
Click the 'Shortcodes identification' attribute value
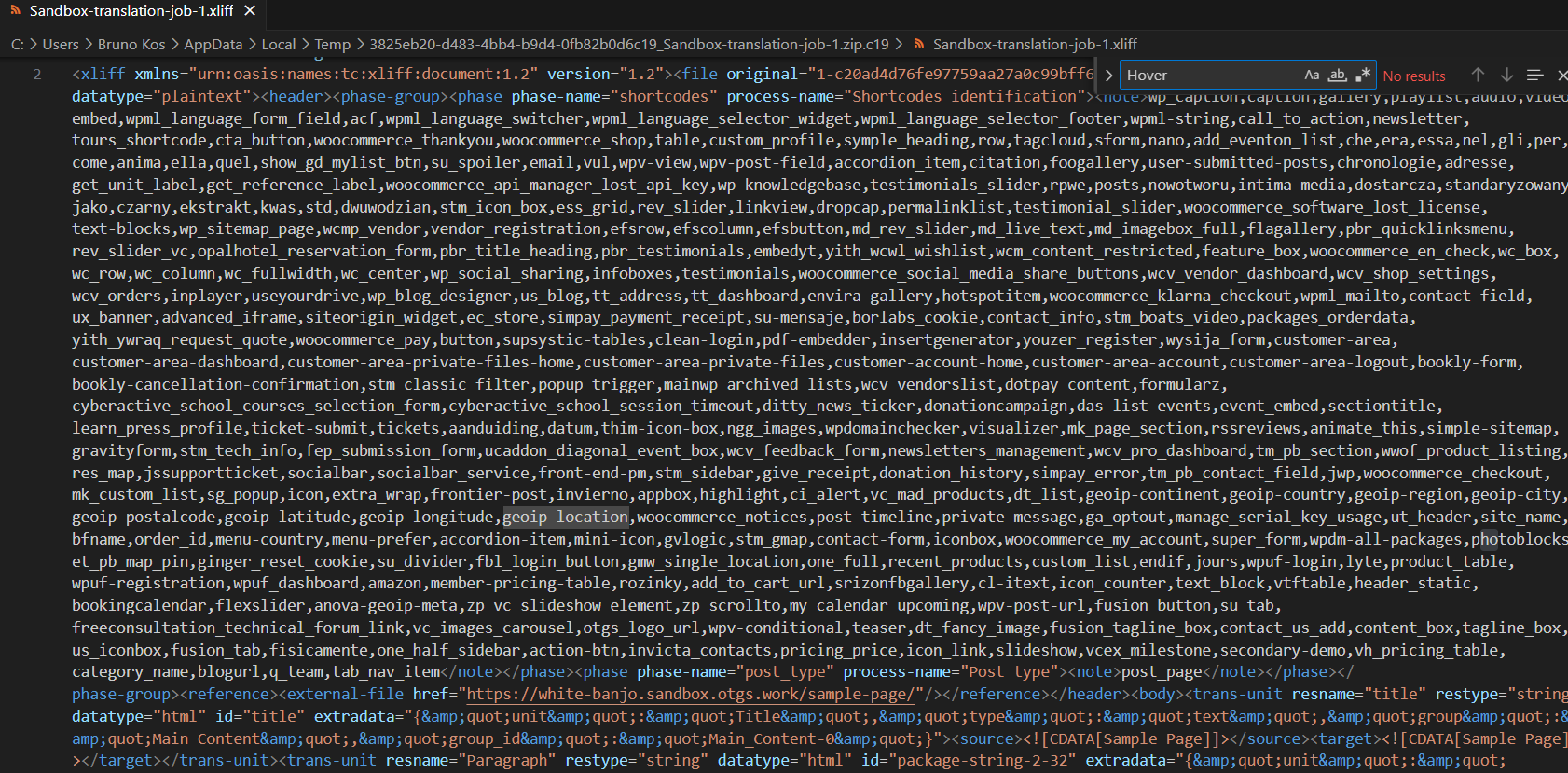coord(965,96)
